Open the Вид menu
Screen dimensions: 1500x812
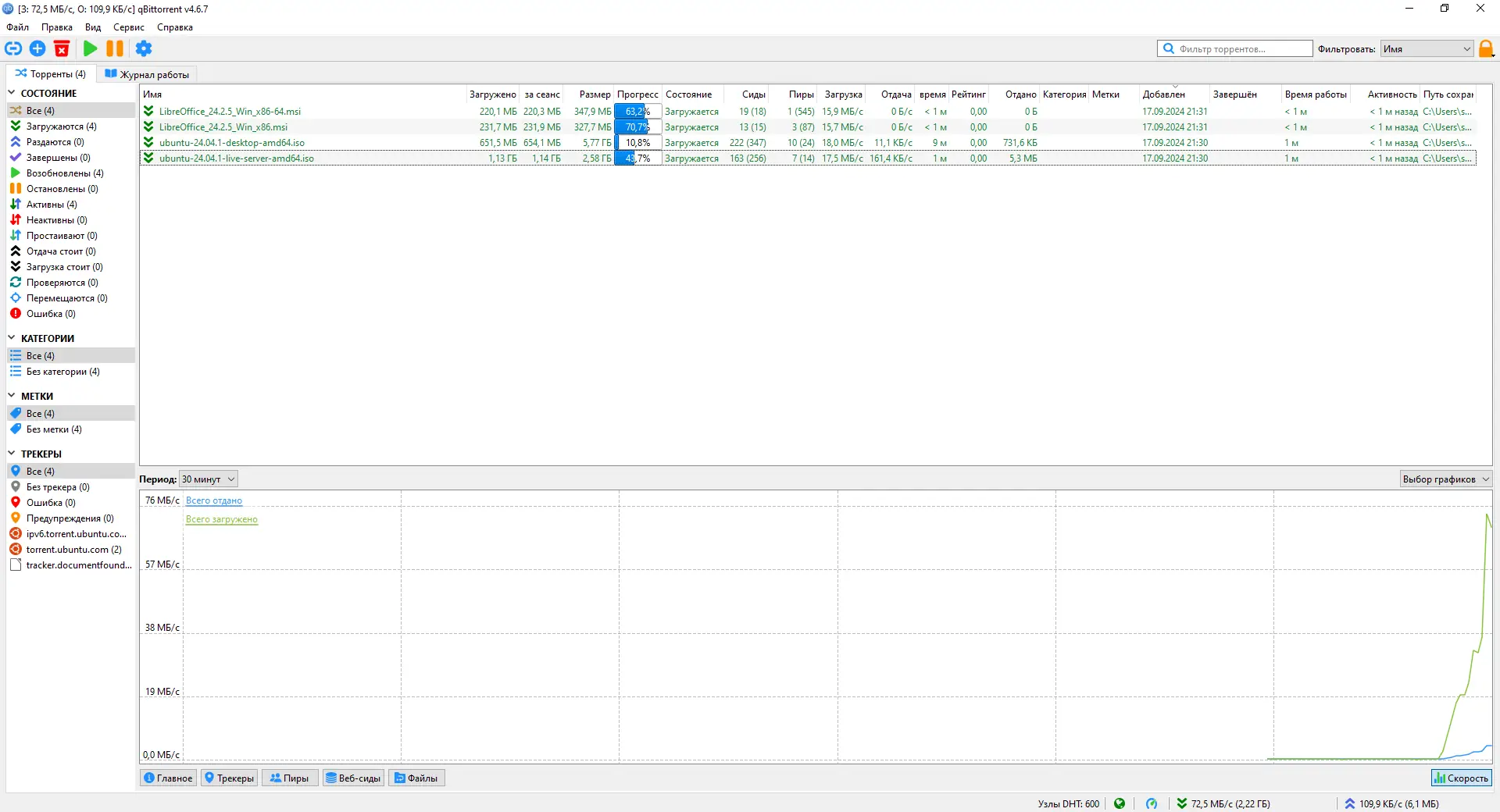coord(93,27)
